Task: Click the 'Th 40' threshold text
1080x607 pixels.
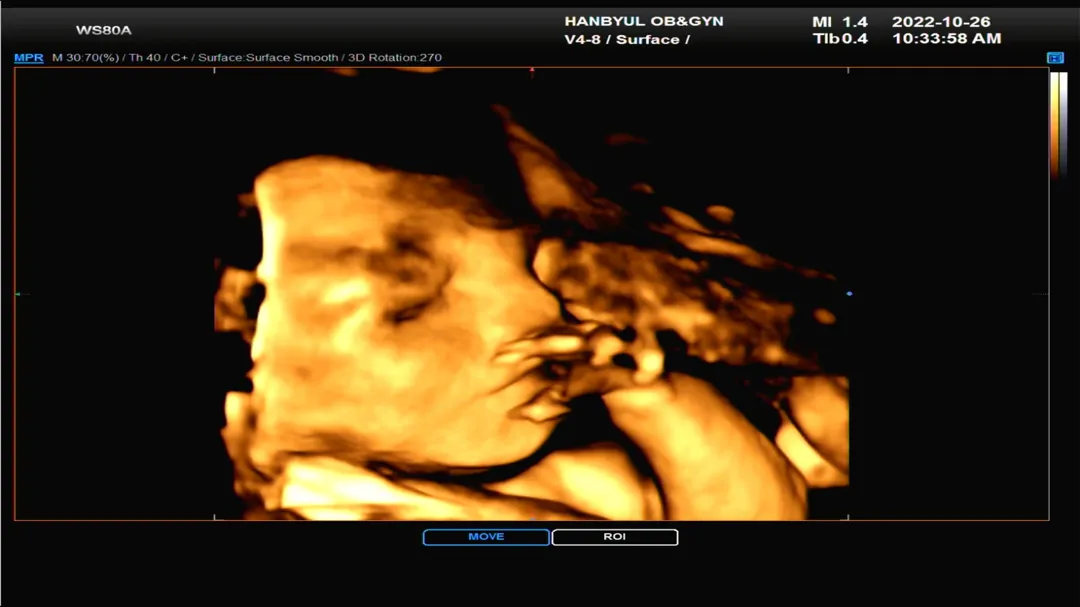Action: [x=145, y=58]
